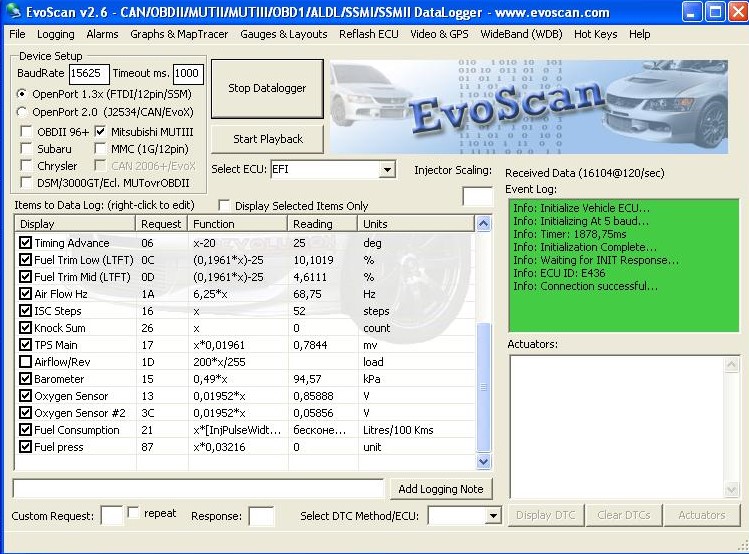Enable MMC (1G/12pin) checkbox

click(100, 149)
